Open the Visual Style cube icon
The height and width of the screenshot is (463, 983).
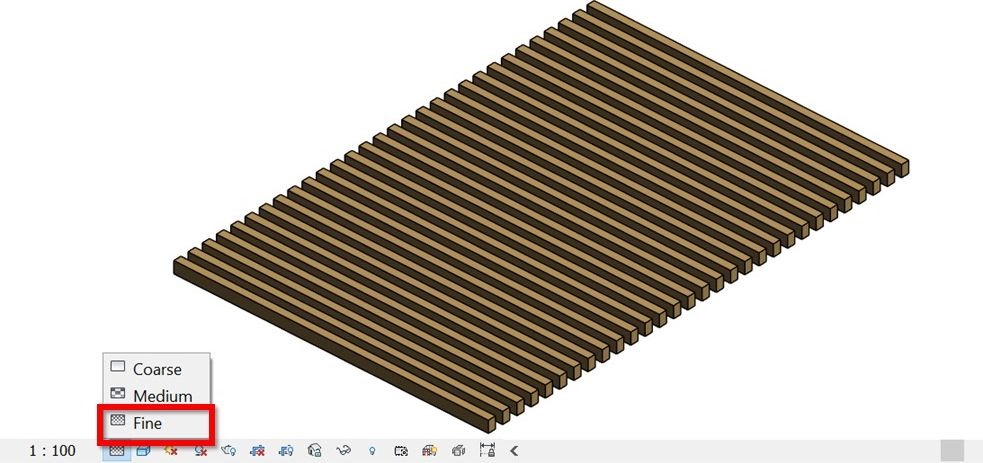[143, 450]
